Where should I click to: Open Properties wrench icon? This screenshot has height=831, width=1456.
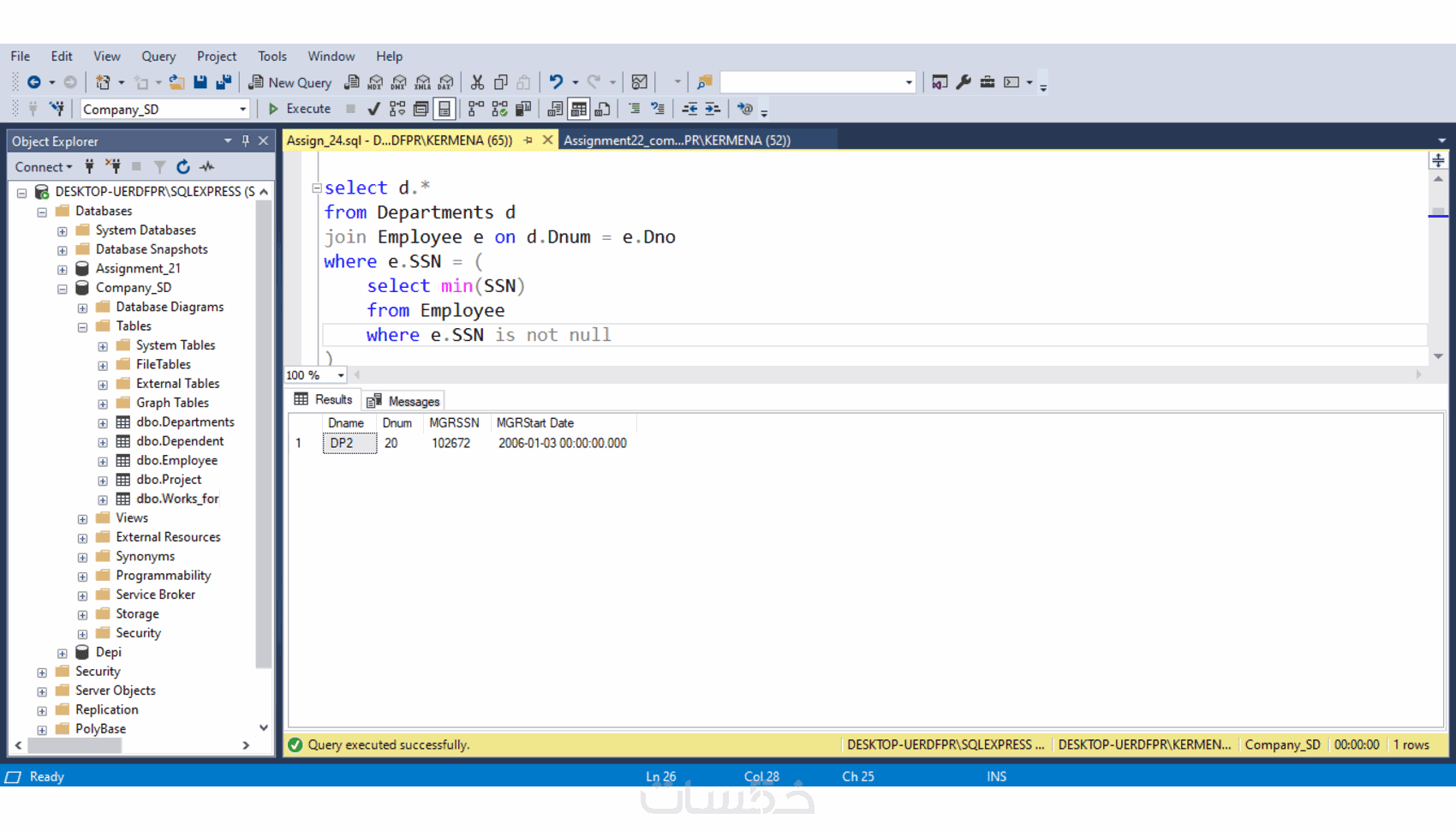click(964, 82)
